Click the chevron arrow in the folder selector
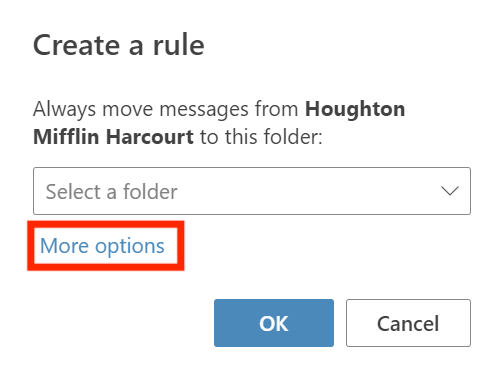The height and width of the screenshot is (387, 502). tap(450, 191)
